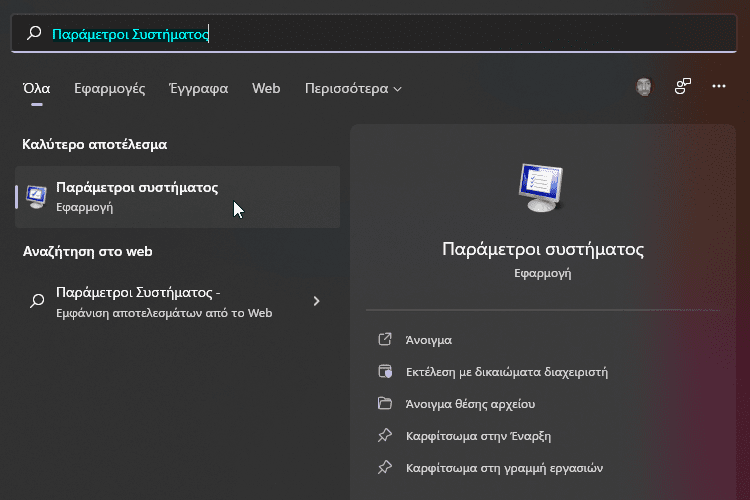750x500 pixels.
Task: Click pin icon beside Καρφίτσωμα στη γραμμή εργασιών
Action: pos(385,467)
